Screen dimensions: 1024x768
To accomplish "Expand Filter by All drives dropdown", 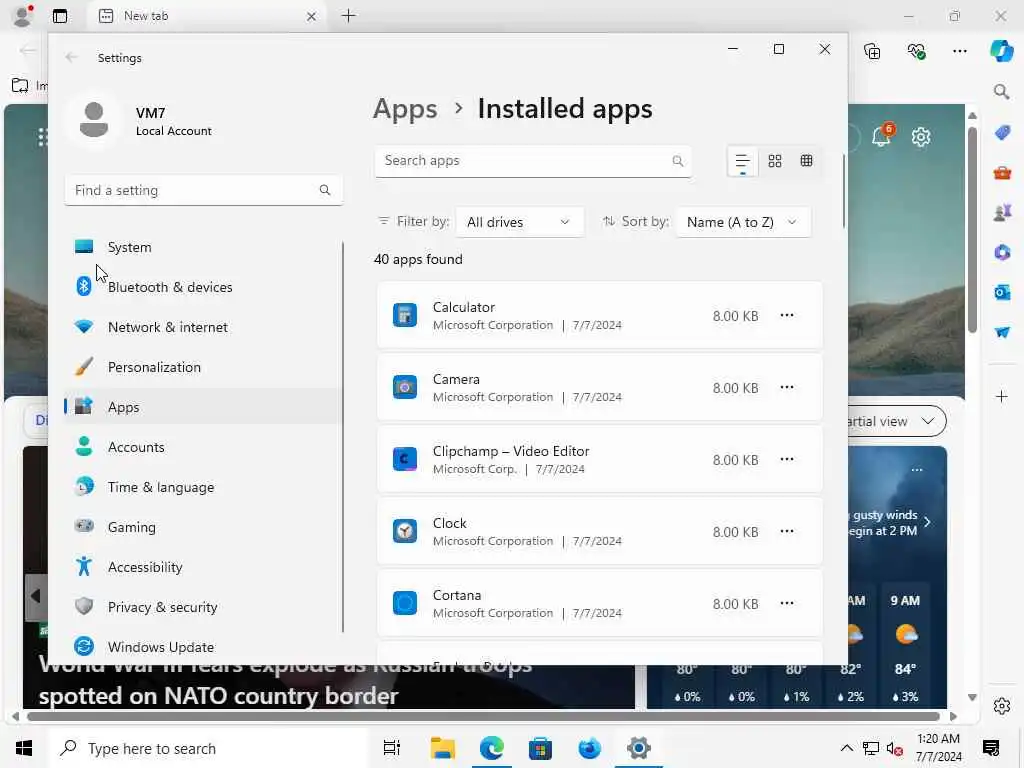I will tap(519, 222).
